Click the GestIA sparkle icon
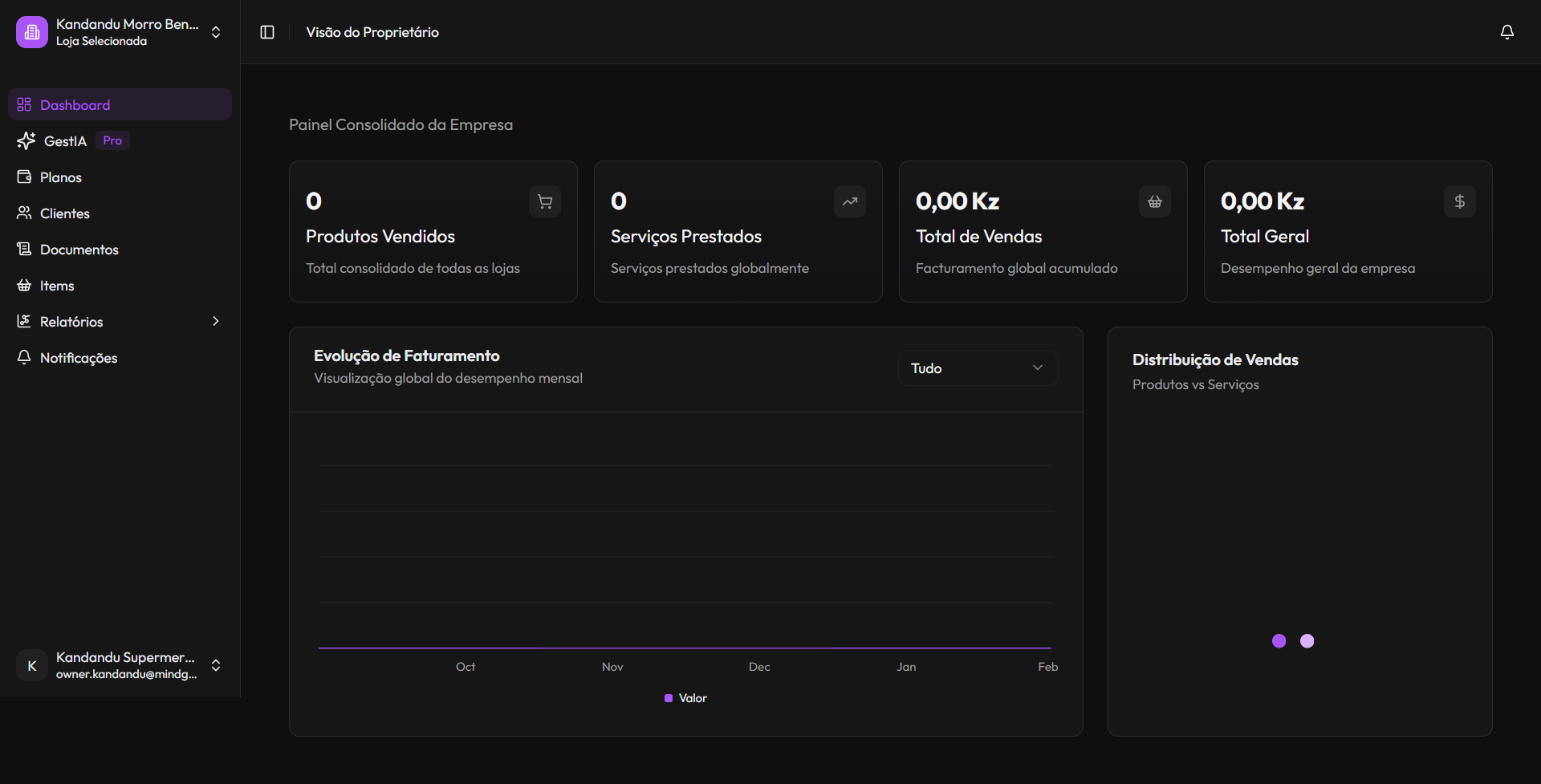Screen dimensions: 1541x784 tap(26, 141)
